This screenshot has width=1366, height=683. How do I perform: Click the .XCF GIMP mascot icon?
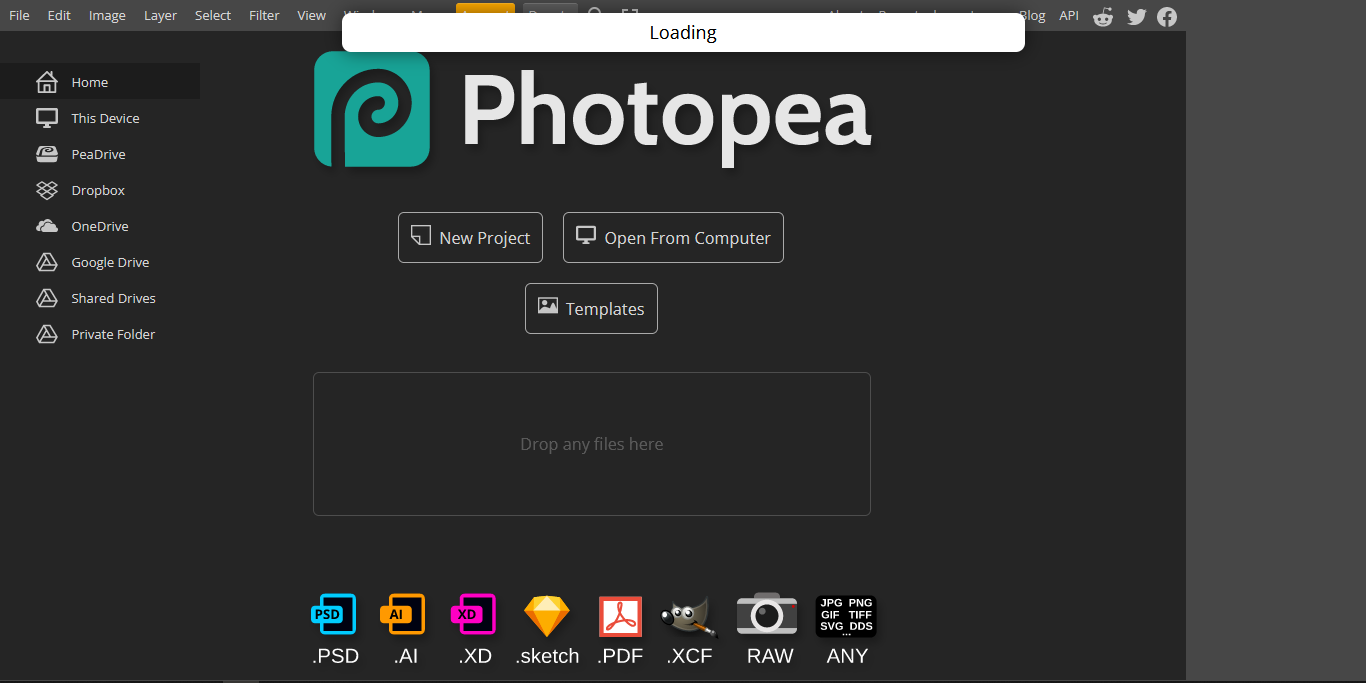[689, 614]
